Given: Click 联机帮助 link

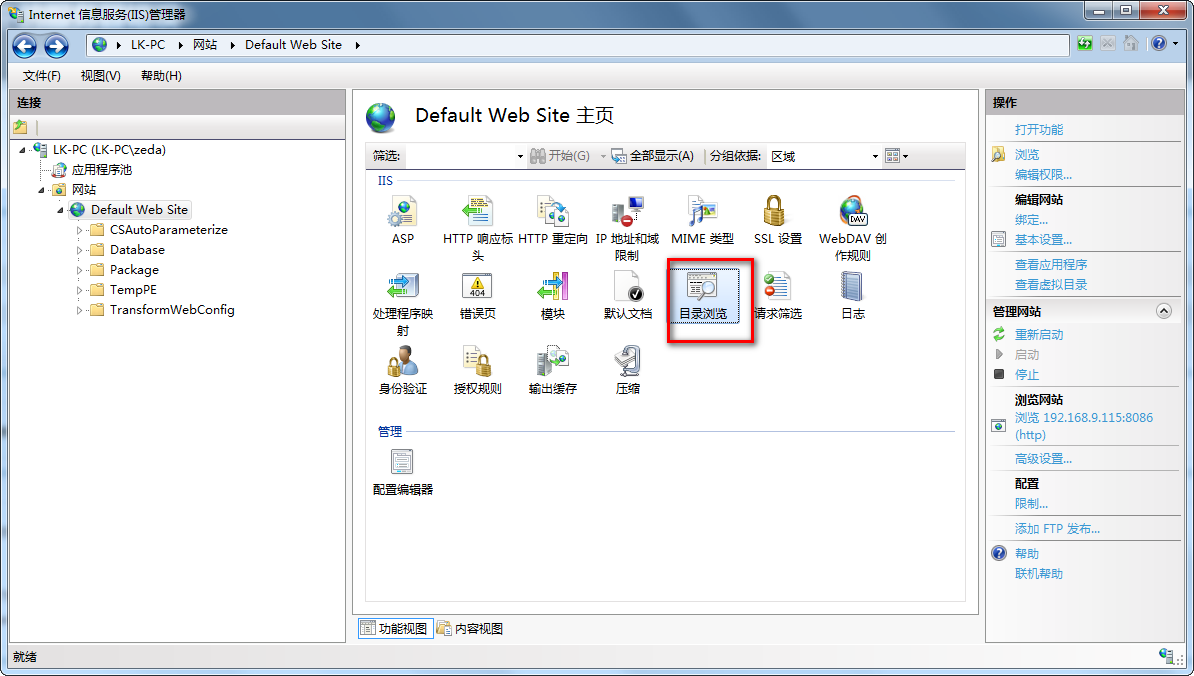Looking at the screenshot, I should point(1039,573).
